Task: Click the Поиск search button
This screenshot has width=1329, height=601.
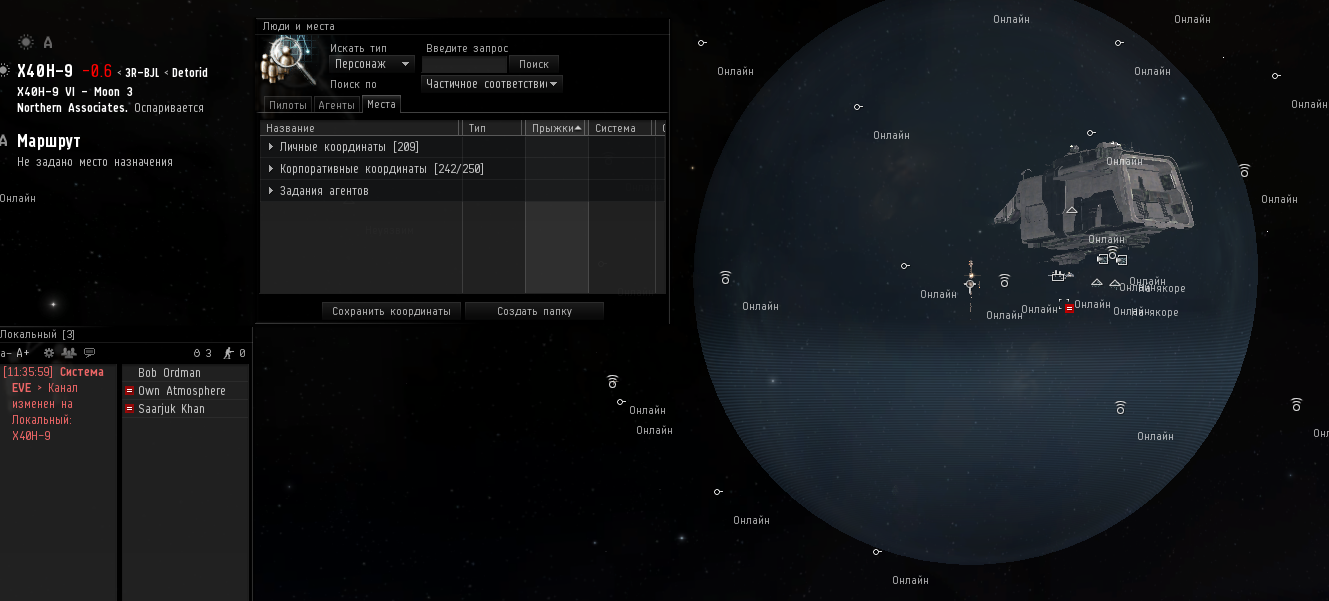Action: [x=534, y=64]
